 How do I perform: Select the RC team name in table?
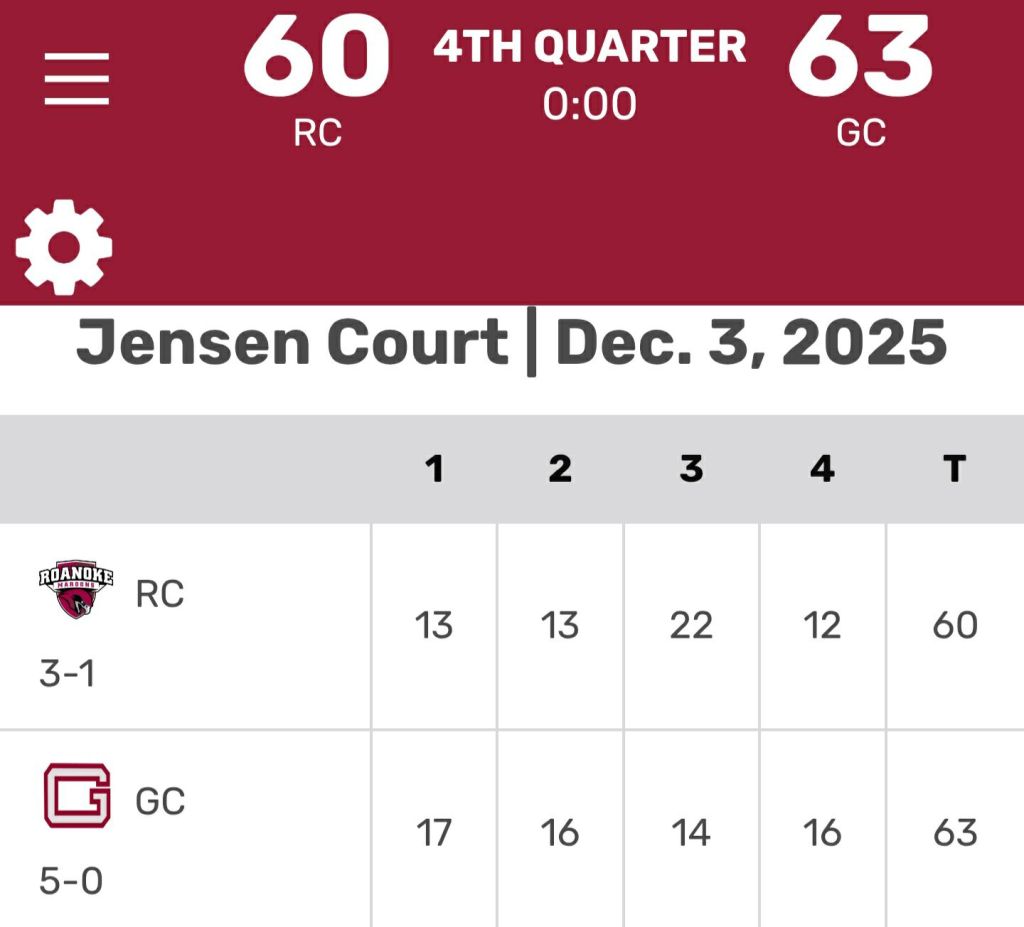point(160,594)
